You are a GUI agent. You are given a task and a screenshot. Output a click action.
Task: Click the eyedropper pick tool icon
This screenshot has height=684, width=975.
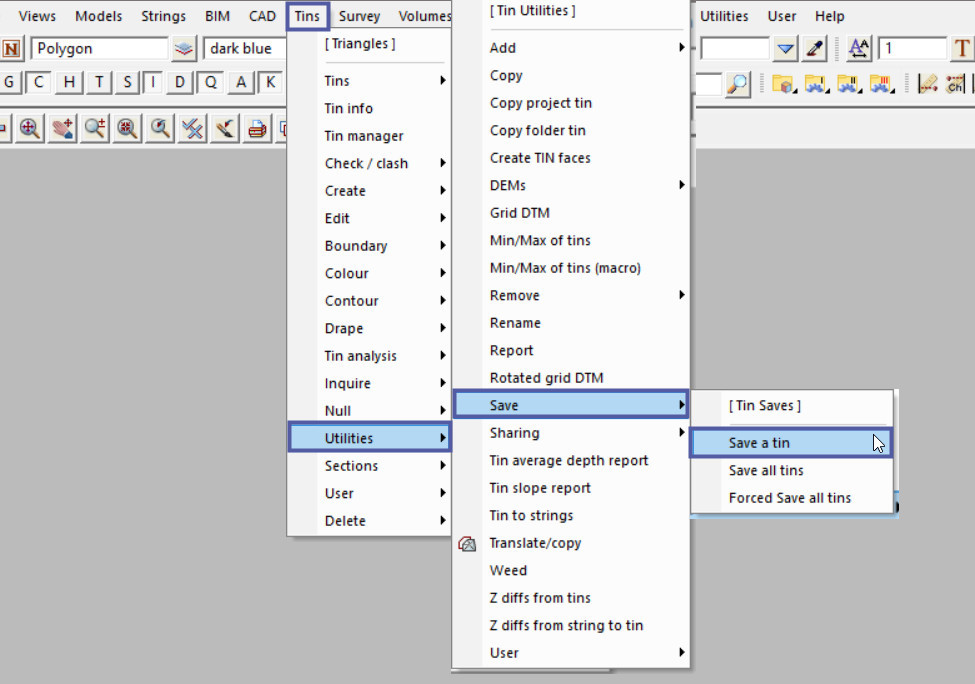click(815, 49)
